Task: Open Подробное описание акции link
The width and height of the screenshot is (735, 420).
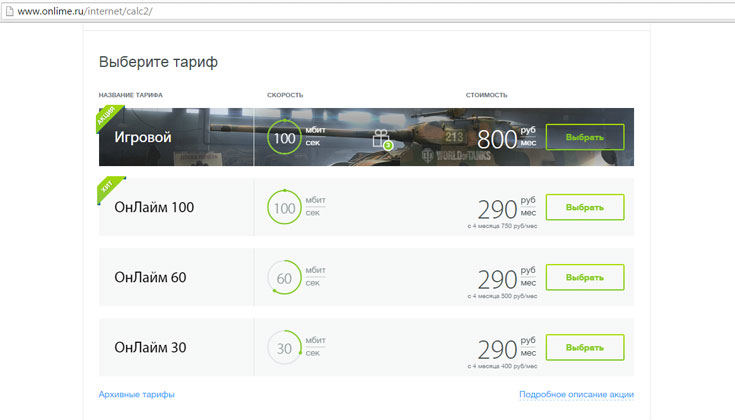Action: click(576, 395)
